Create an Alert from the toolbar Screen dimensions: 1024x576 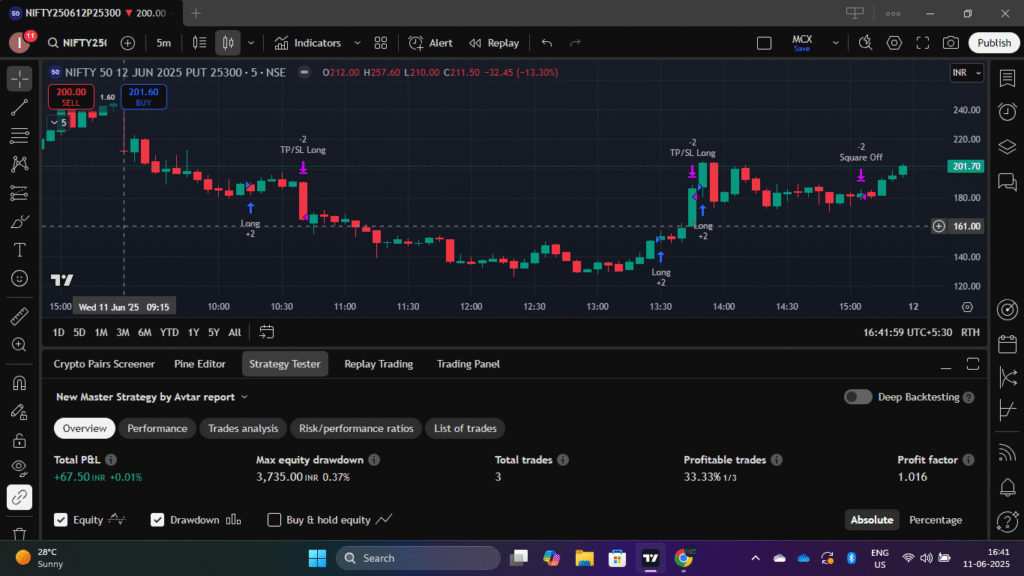point(430,43)
